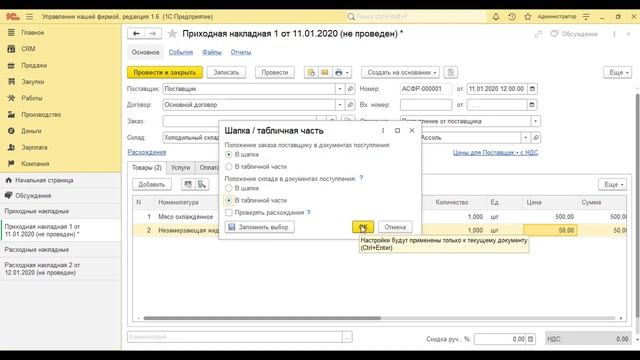
Task: Confirm the dialog with the OK button
Action: click(x=363, y=227)
